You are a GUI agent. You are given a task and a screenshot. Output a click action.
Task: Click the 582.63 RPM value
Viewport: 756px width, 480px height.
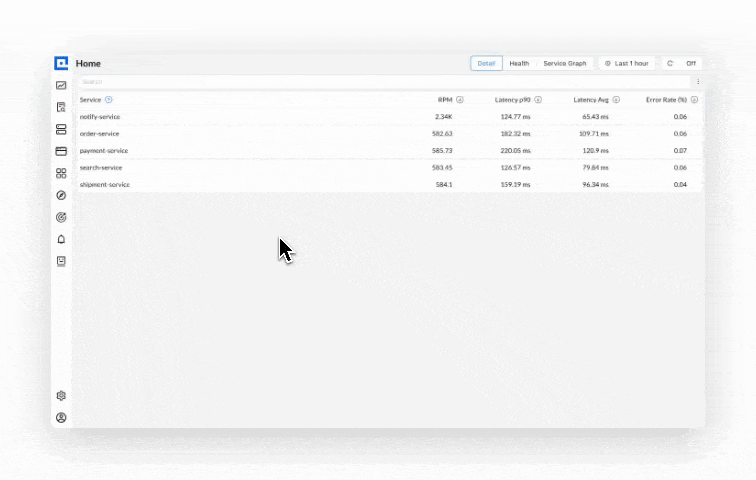[442, 133]
